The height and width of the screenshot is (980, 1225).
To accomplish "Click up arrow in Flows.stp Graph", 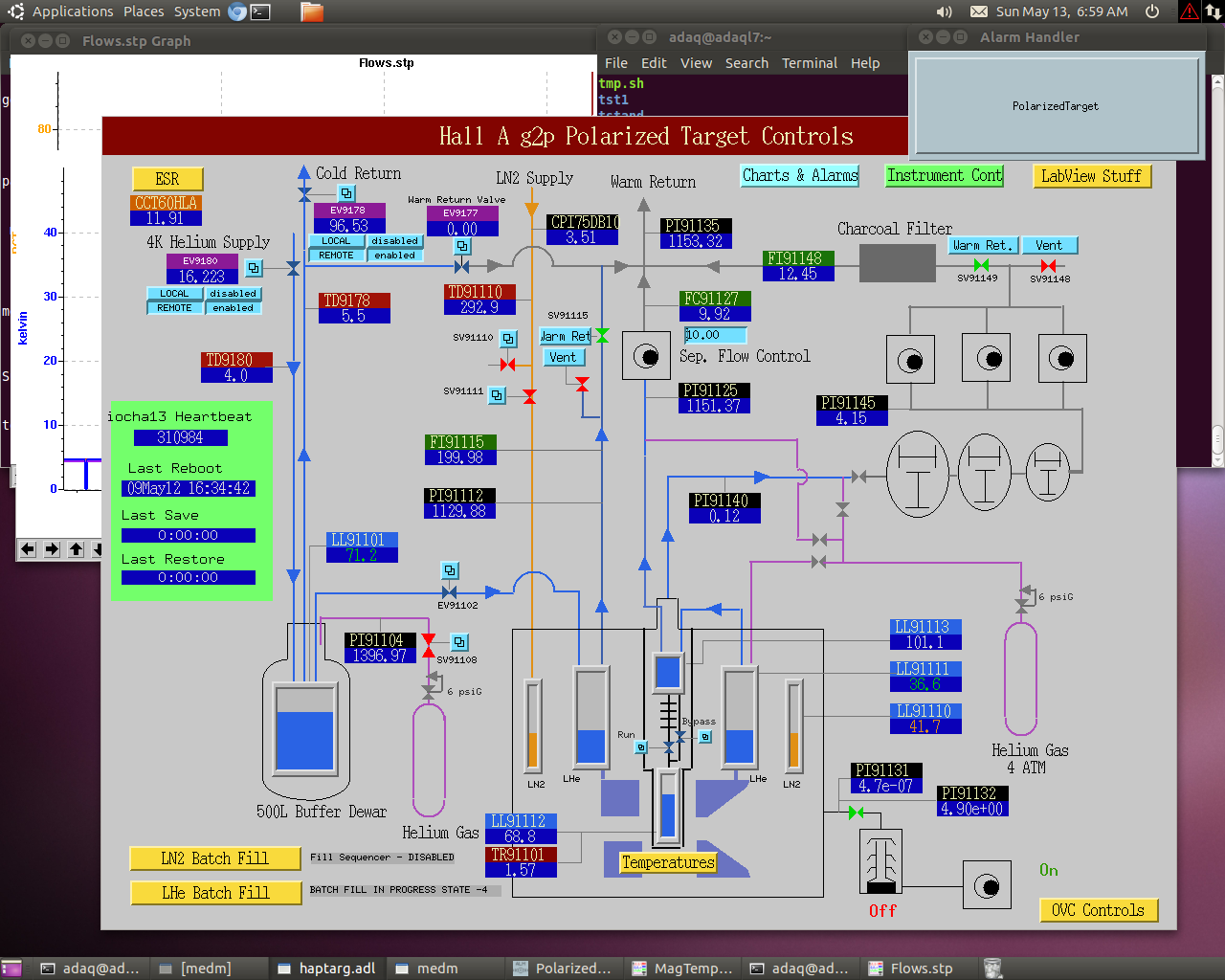I will (x=77, y=549).
